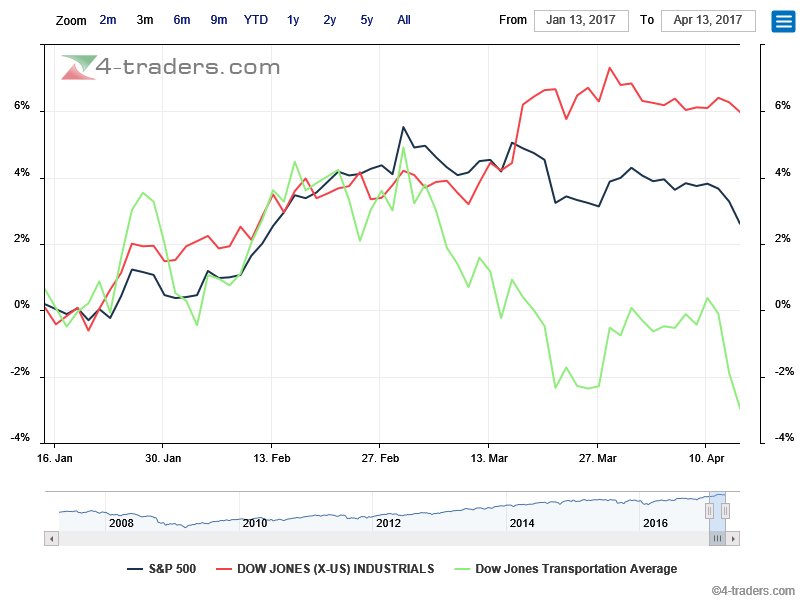Edit the To date field
805x600 pixels.
[x=708, y=21]
